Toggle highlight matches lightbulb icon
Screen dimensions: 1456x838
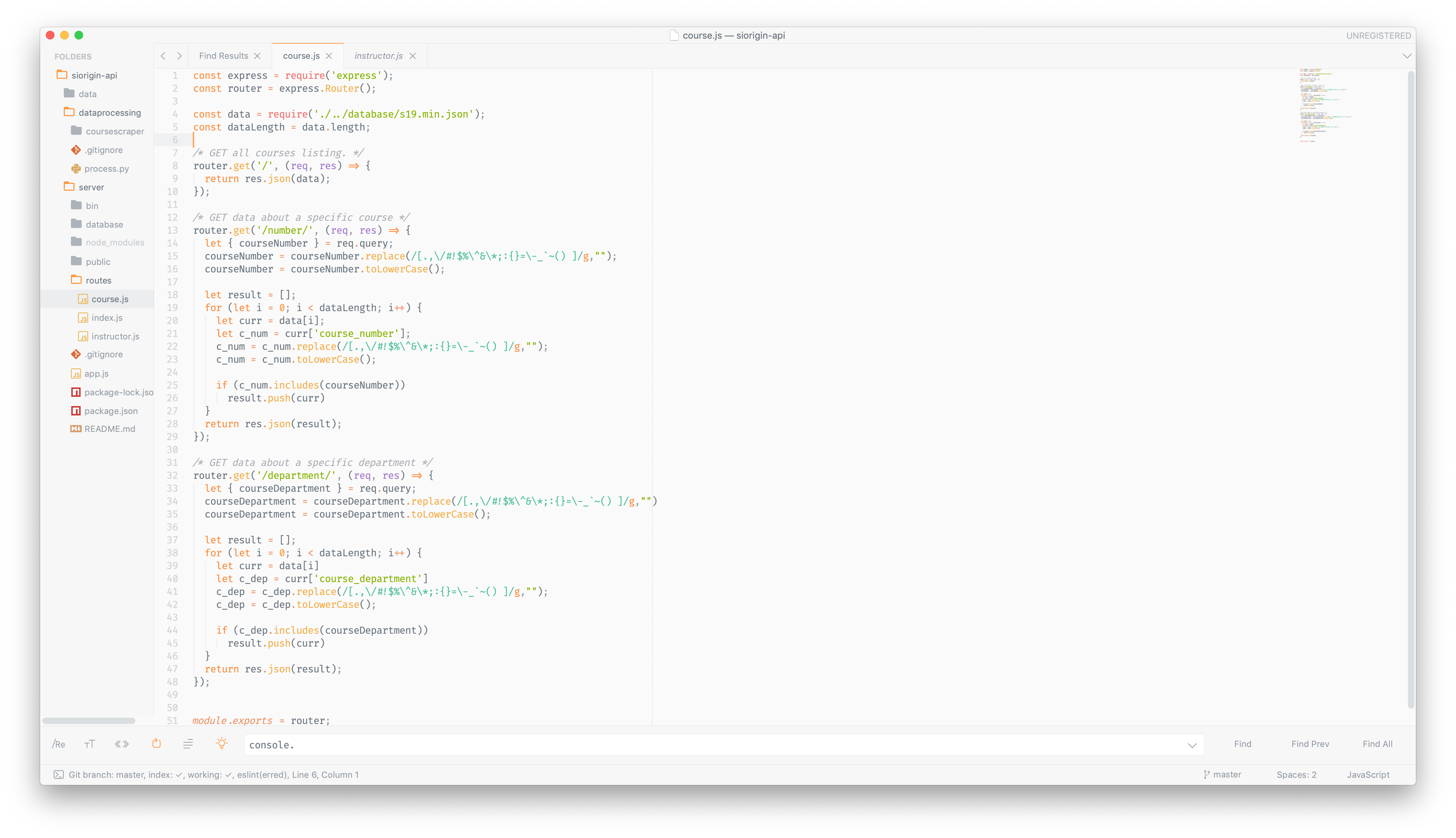(221, 744)
